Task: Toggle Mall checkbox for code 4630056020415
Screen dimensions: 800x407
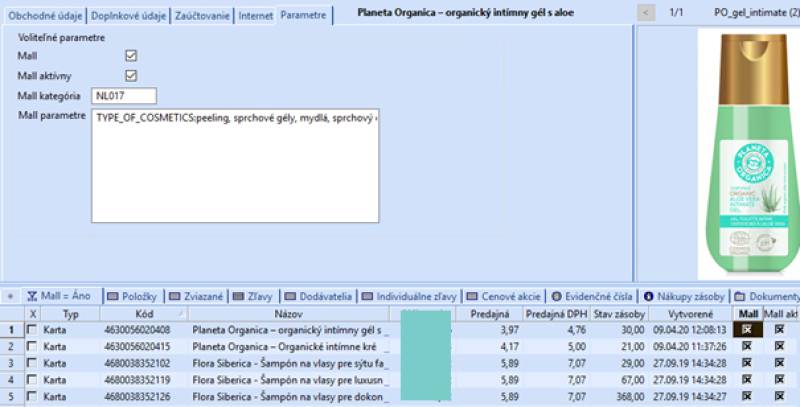Action: [x=747, y=347]
